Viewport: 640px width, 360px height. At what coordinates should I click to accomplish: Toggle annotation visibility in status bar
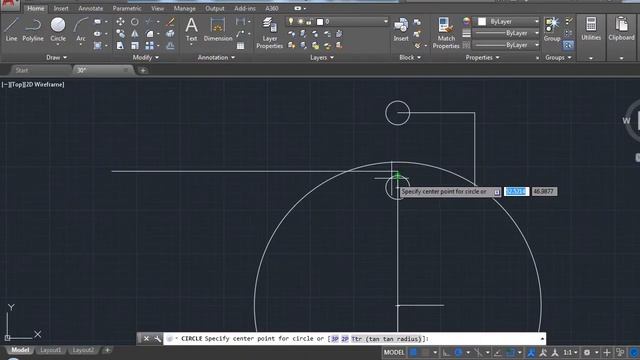click(531, 352)
